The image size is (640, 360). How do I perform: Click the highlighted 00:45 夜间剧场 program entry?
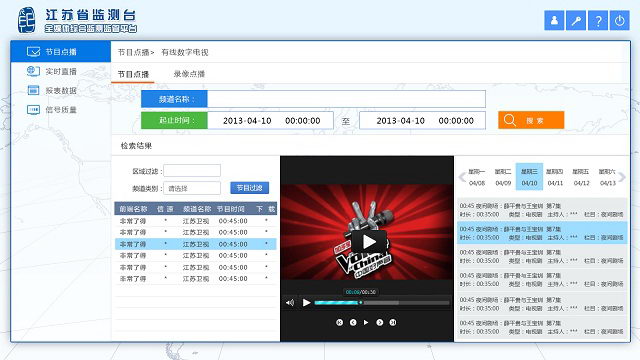(x=542, y=233)
